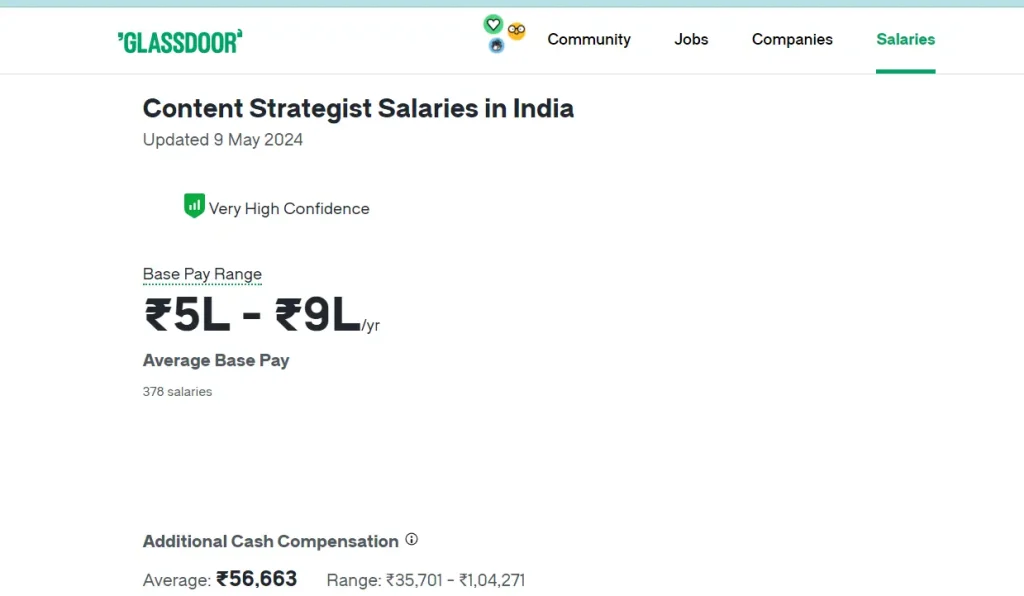Image resolution: width=1024 pixels, height=596 pixels.
Task: Click the 378 salaries count
Action: click(x=178, y=392)
